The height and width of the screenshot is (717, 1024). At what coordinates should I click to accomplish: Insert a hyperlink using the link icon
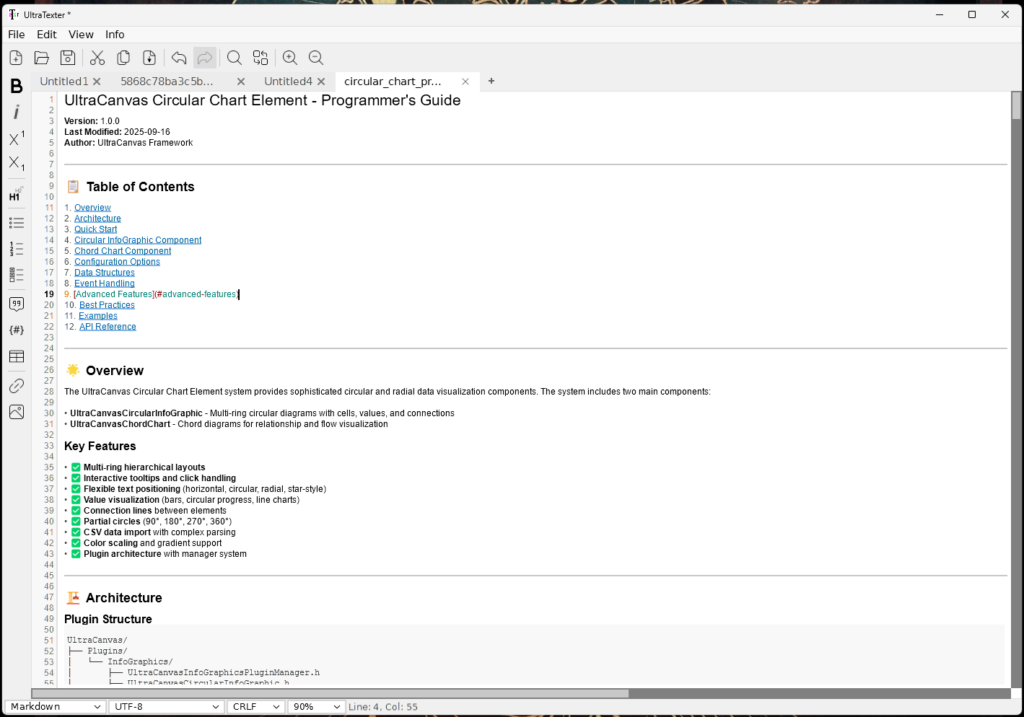16,385
